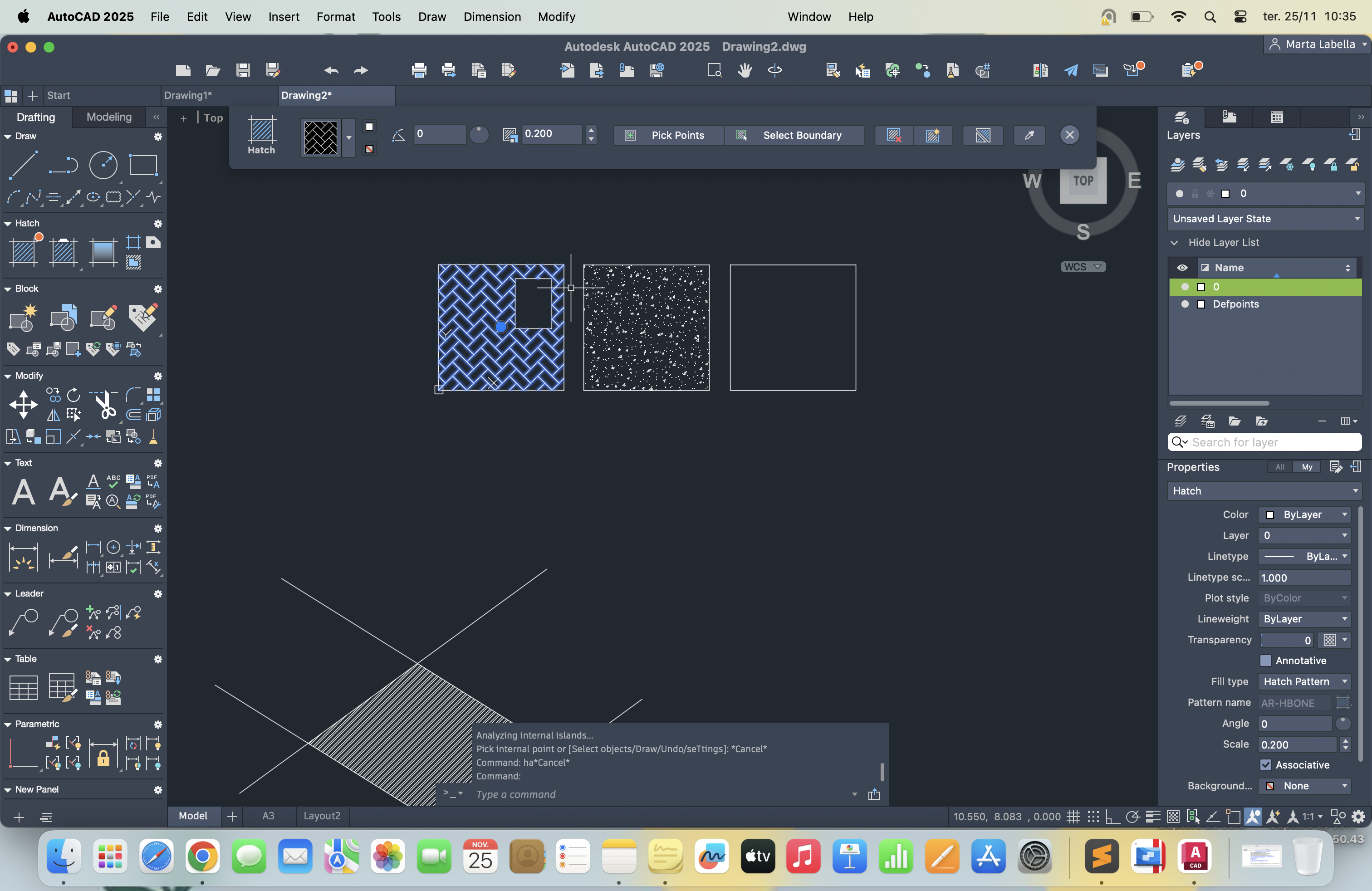This screenshot has width=1372, height=891.
Task: Open the hatch pattern swatch picker
Action: (x=348, y=138)
